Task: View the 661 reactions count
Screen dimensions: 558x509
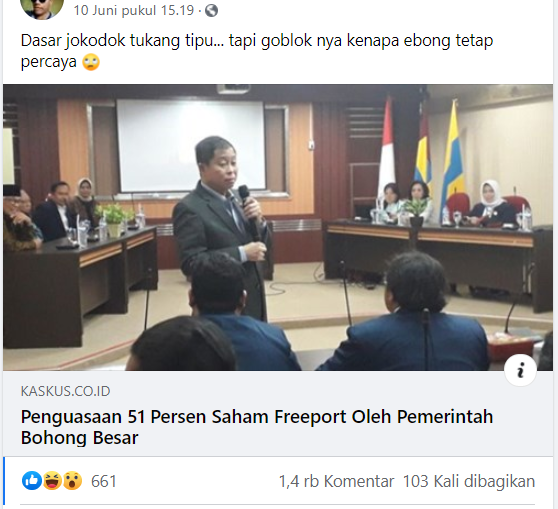Action: [104, 482]
